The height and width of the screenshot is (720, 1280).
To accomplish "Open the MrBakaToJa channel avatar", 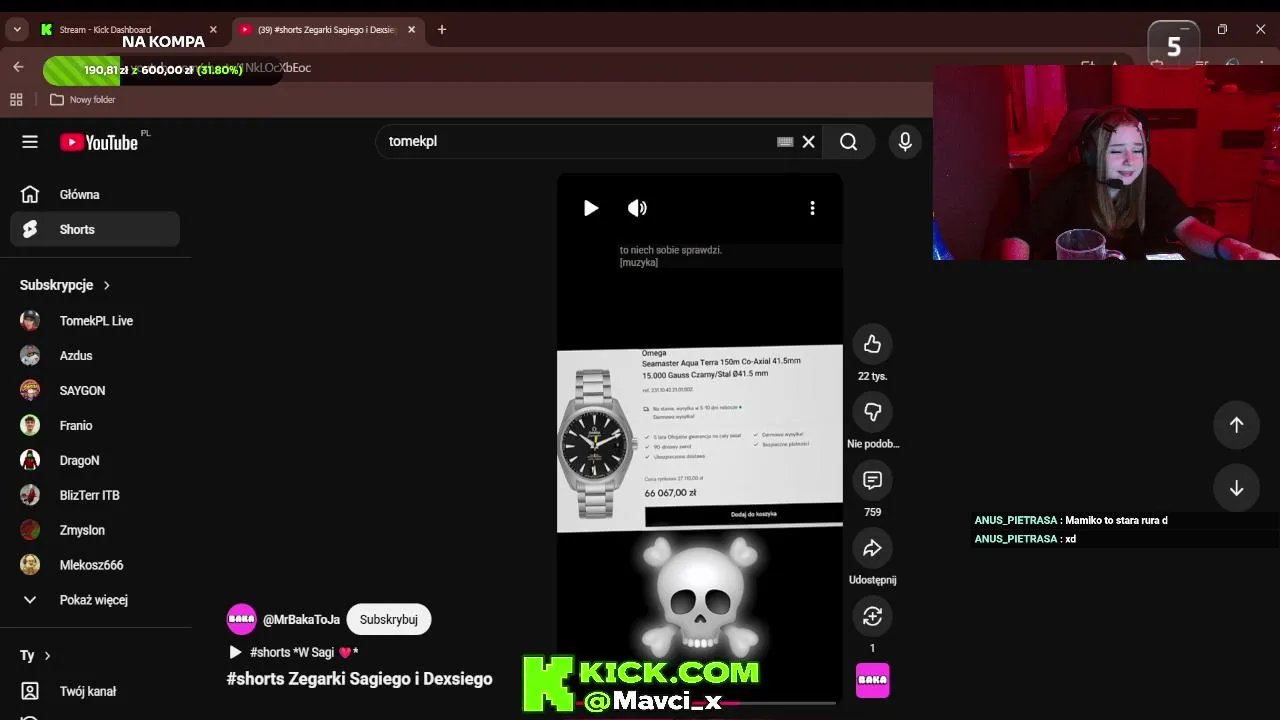I will coord(241,619).
